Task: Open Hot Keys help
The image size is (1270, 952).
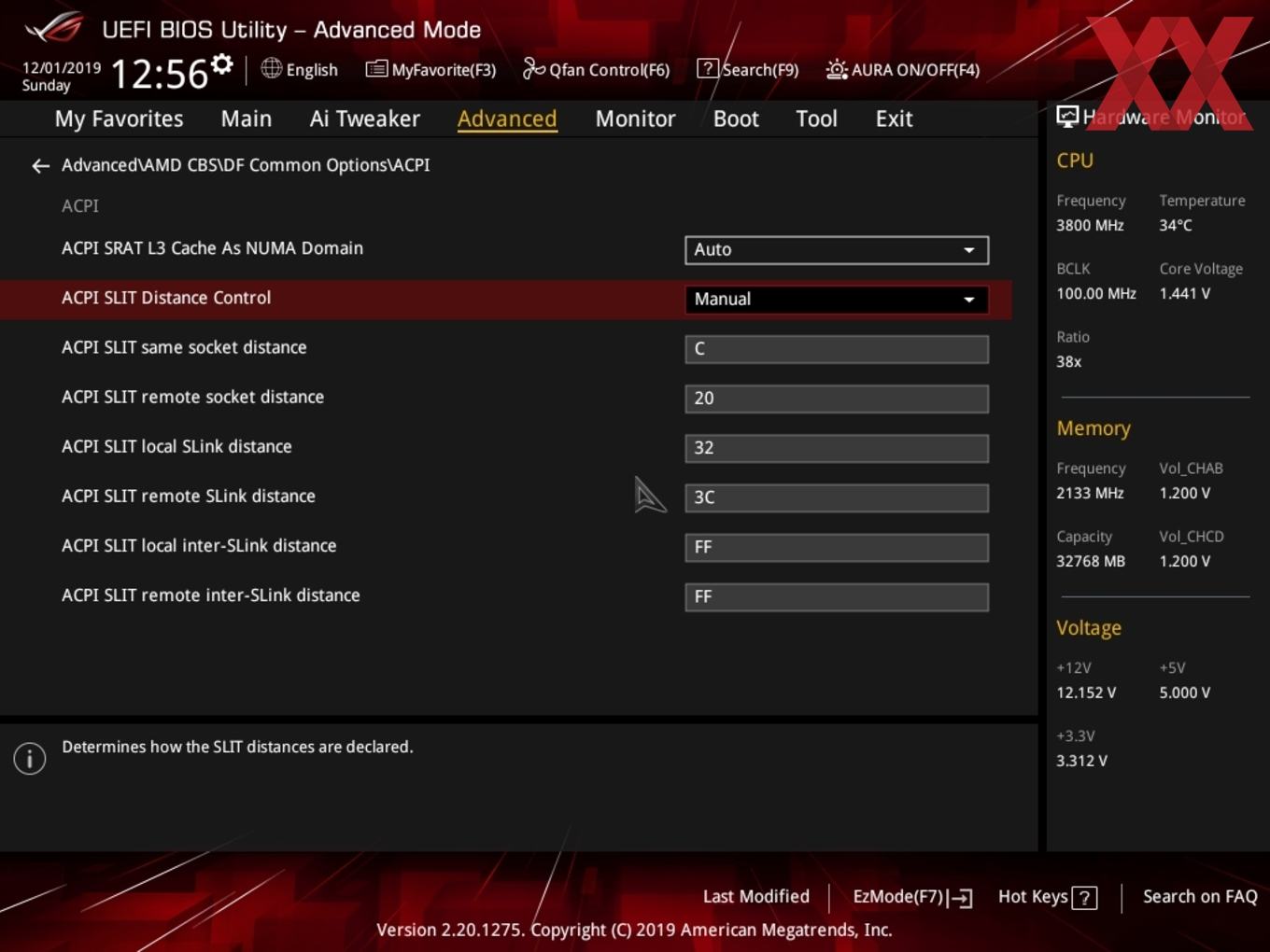Action: click(x=1033, y=896)
